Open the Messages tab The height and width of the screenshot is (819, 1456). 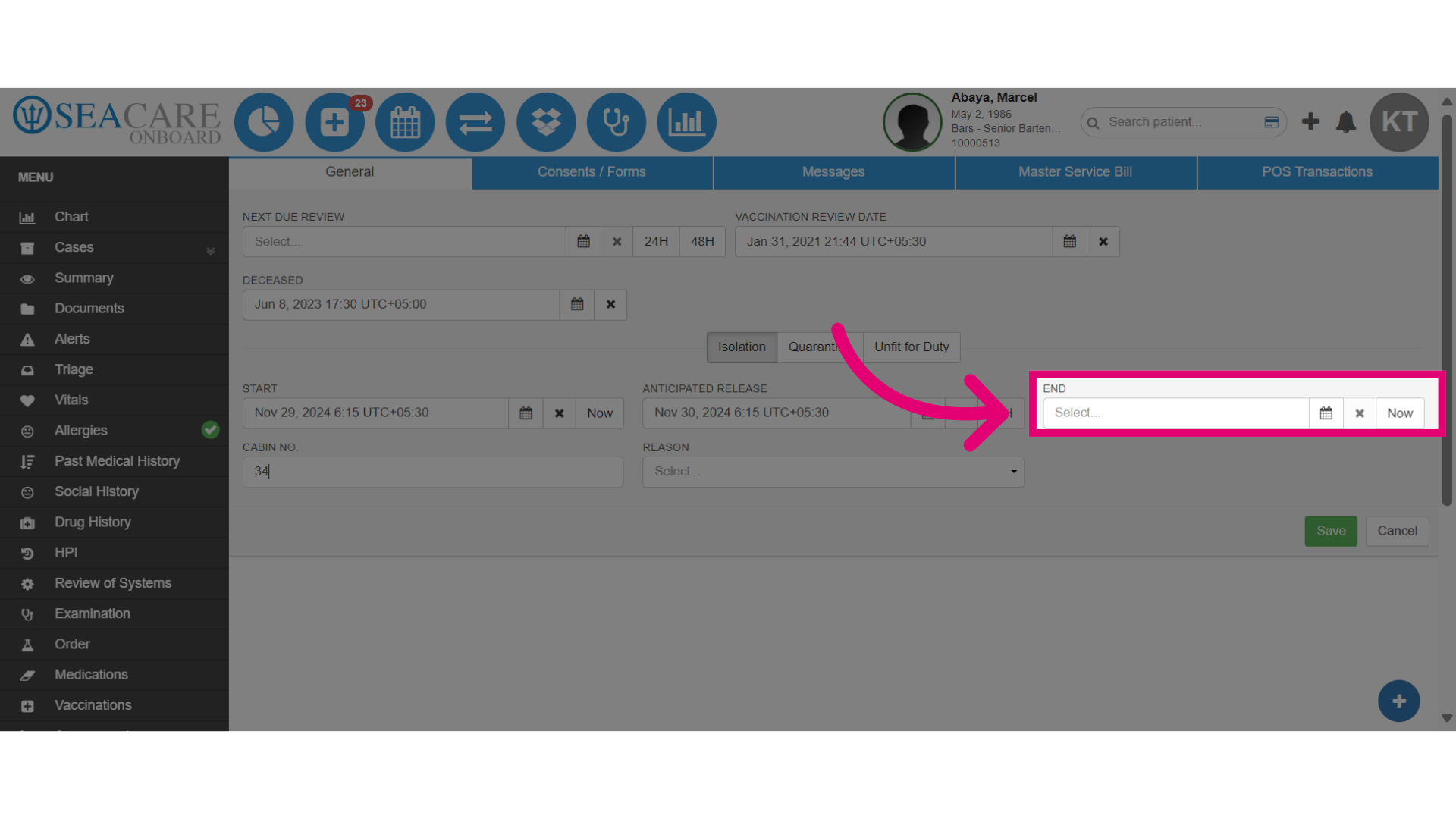click(x=833, y=172)
